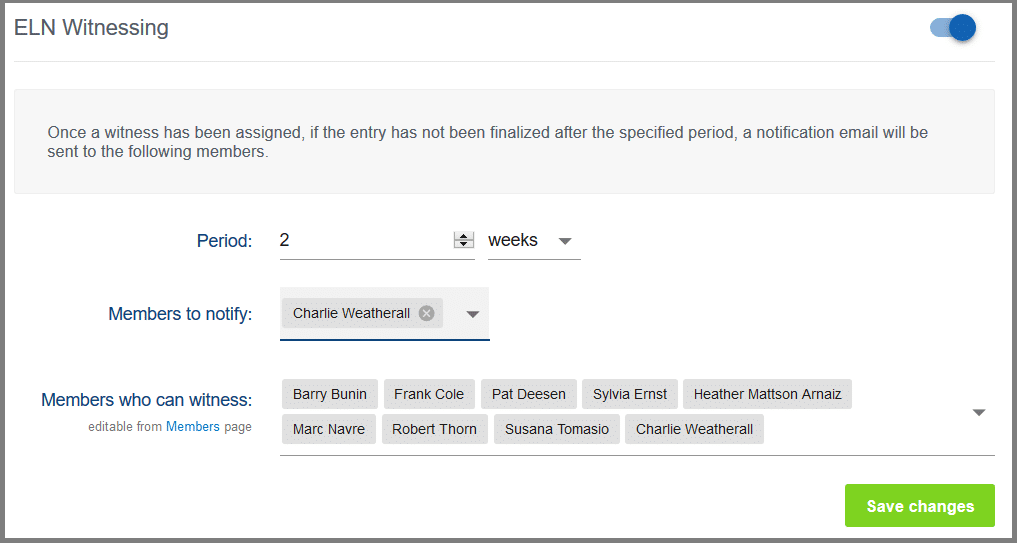The width and height of the screenshot is (1017, 544).
Task: Increase the period value with stepper up arrow
Action: [463, 236]
